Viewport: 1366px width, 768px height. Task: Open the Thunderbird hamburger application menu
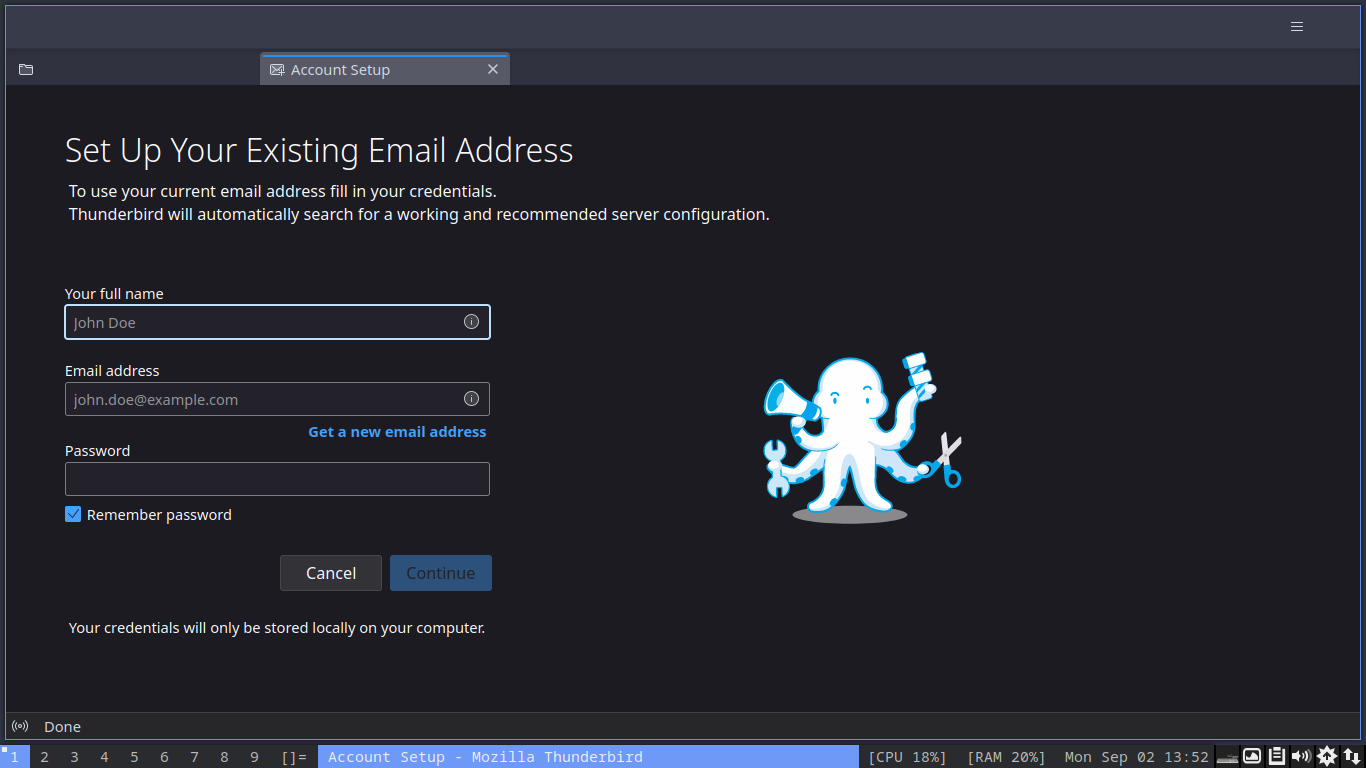pyautogui.click(x=1297, y=27)
